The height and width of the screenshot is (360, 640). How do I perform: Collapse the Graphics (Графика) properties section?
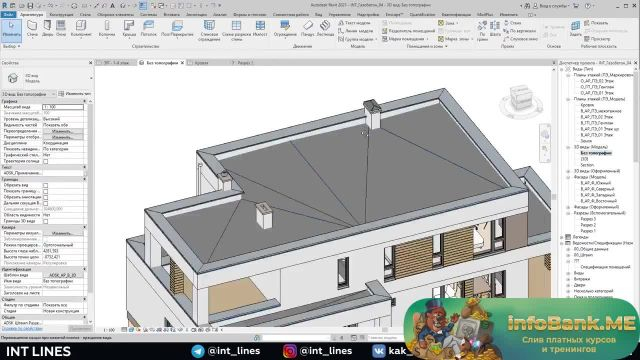85,101
